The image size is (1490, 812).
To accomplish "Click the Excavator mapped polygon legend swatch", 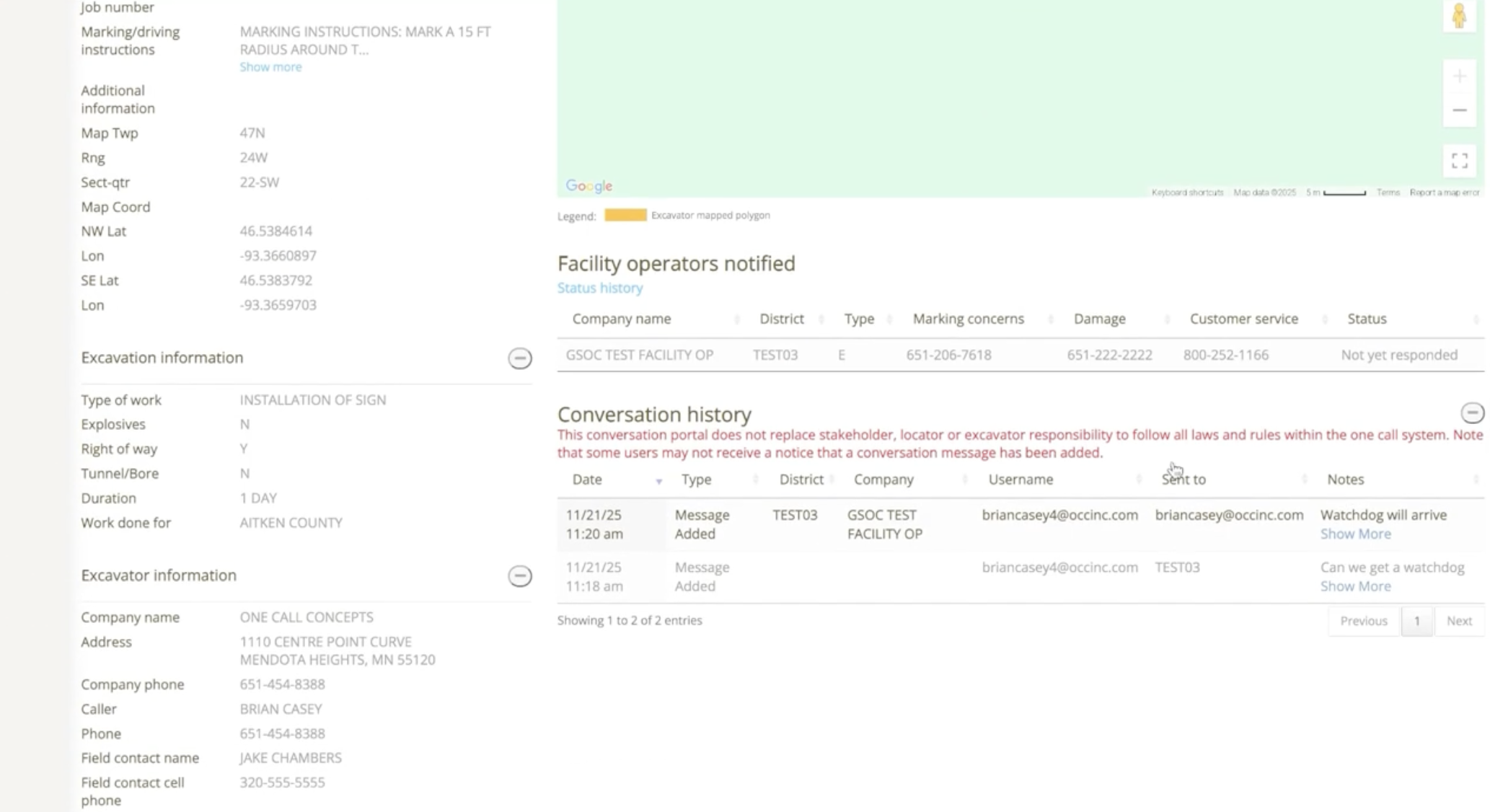I will (x=625, y=215).
